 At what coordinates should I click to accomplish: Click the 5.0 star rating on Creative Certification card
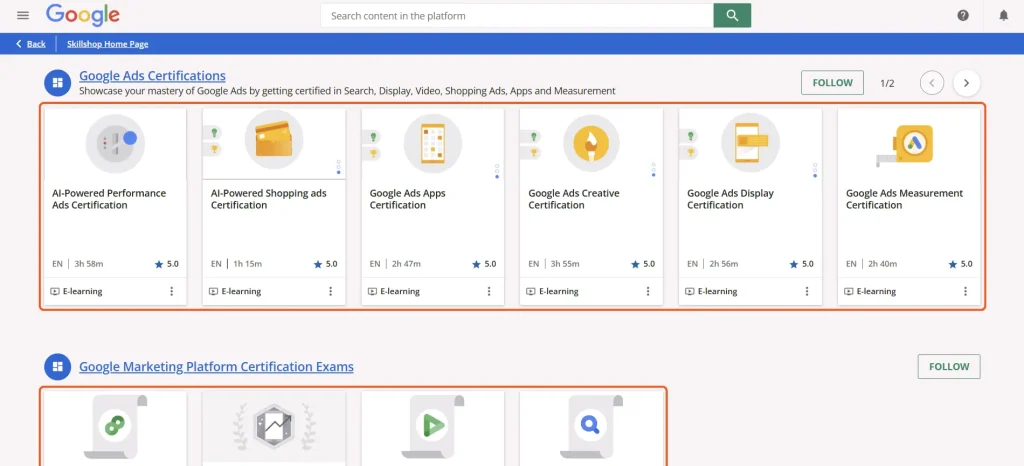coord(643,264)
